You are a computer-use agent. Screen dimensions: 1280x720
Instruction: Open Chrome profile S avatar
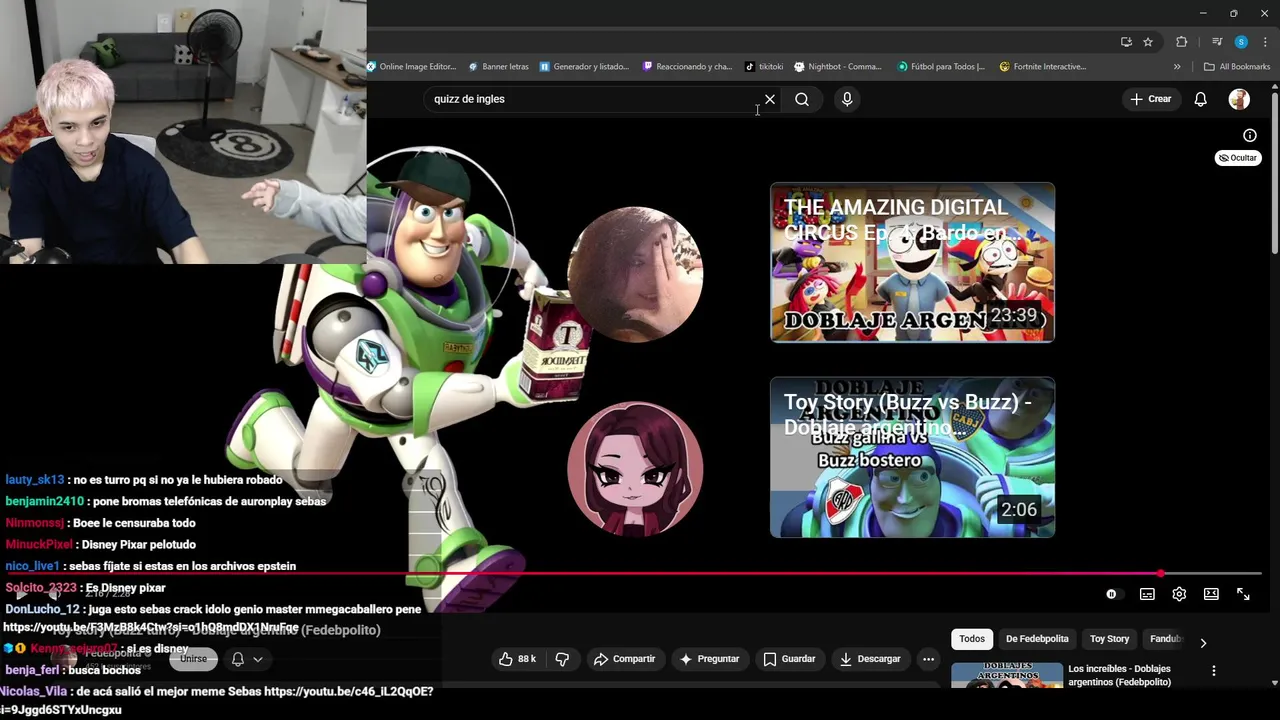pos(1241,42)
